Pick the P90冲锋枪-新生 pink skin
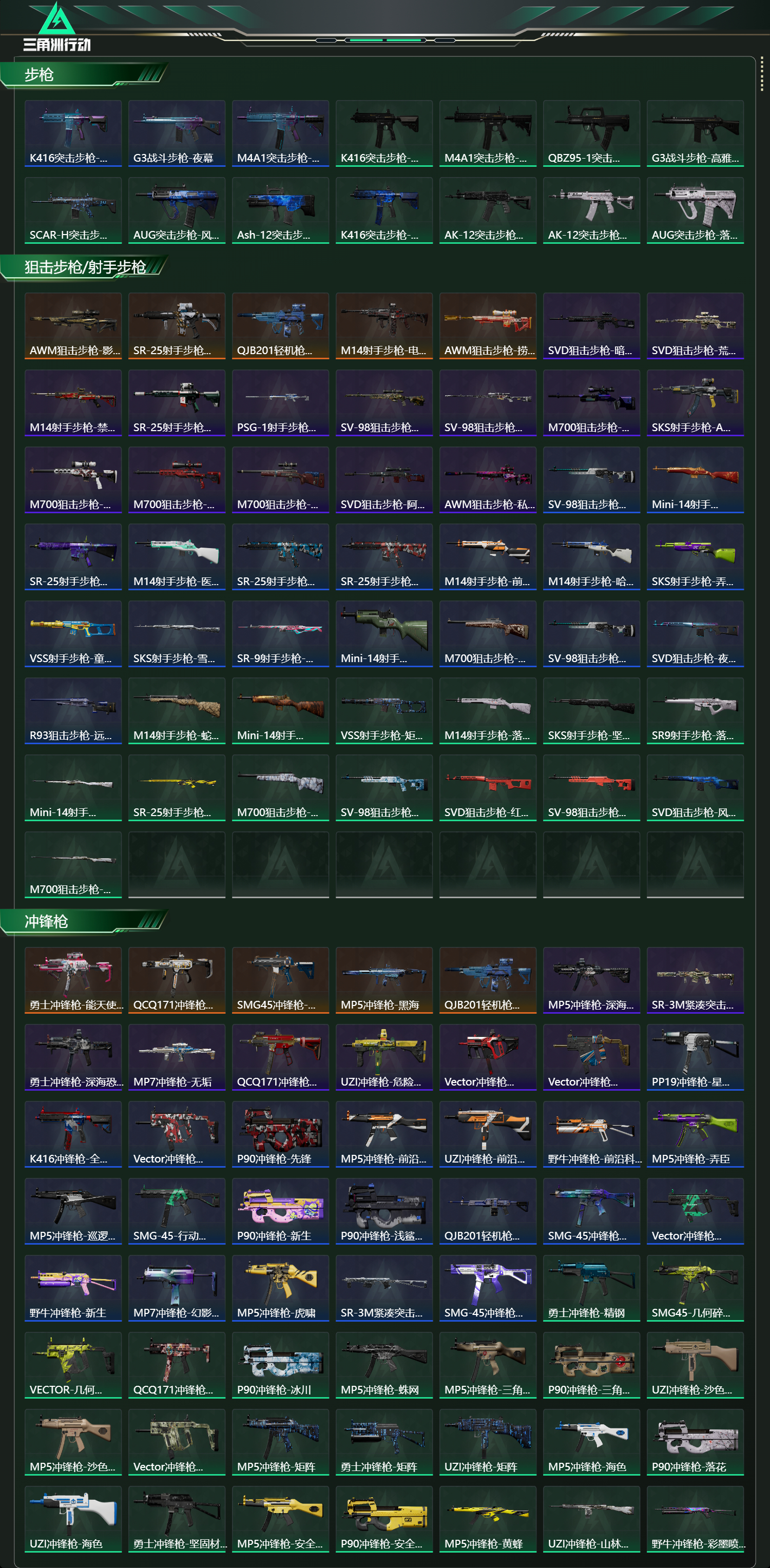The width and height of the screenshot is (770, 1568). point(280,1211)
